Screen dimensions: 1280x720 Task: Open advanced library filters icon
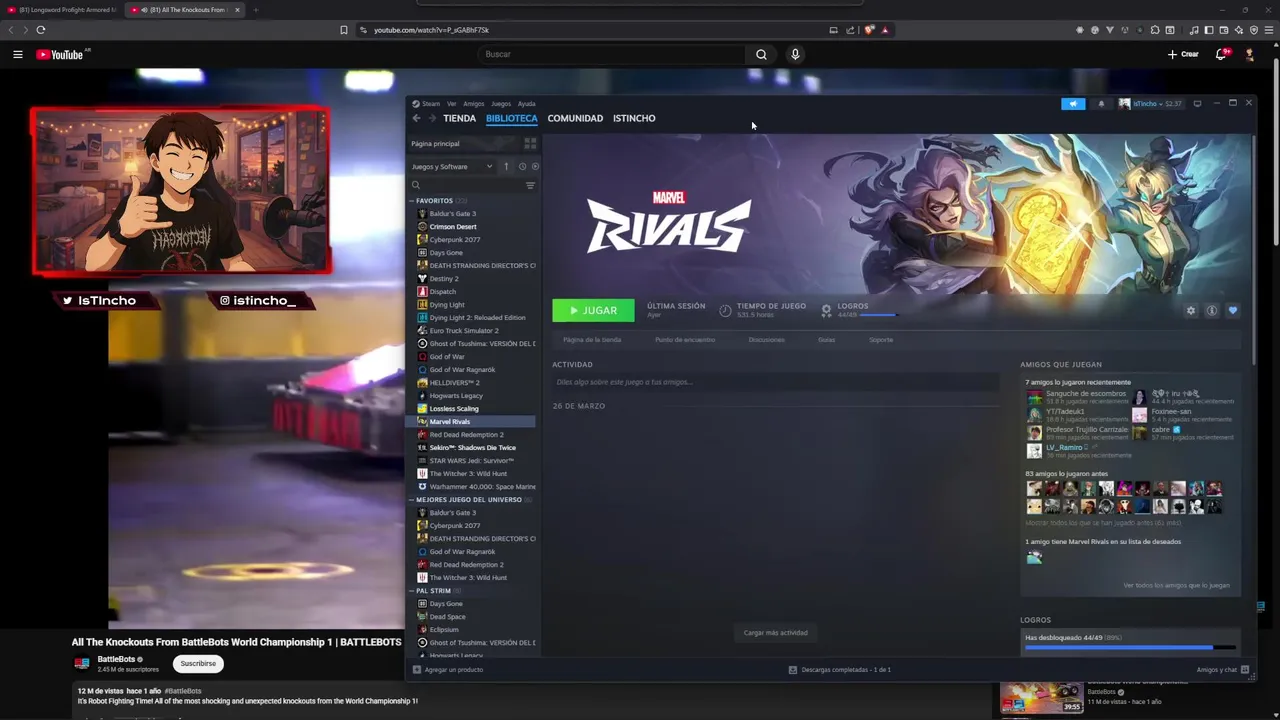(x=530, y=185)
